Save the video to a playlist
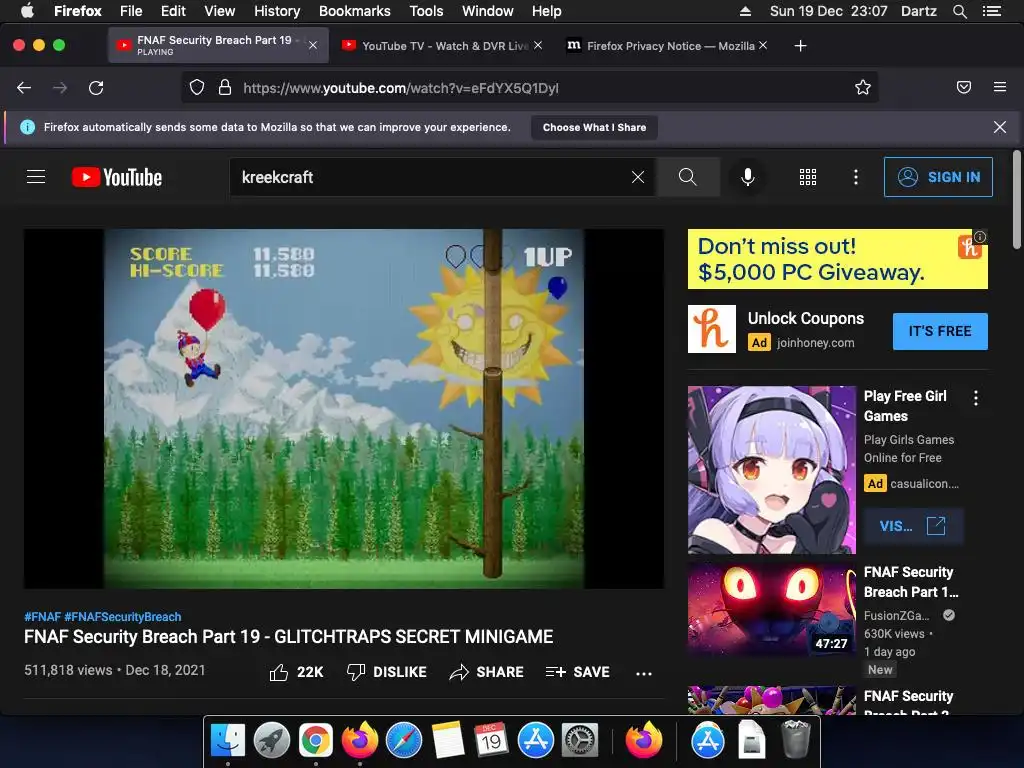This screenshot has height=768, width=1024. point(577,672)
